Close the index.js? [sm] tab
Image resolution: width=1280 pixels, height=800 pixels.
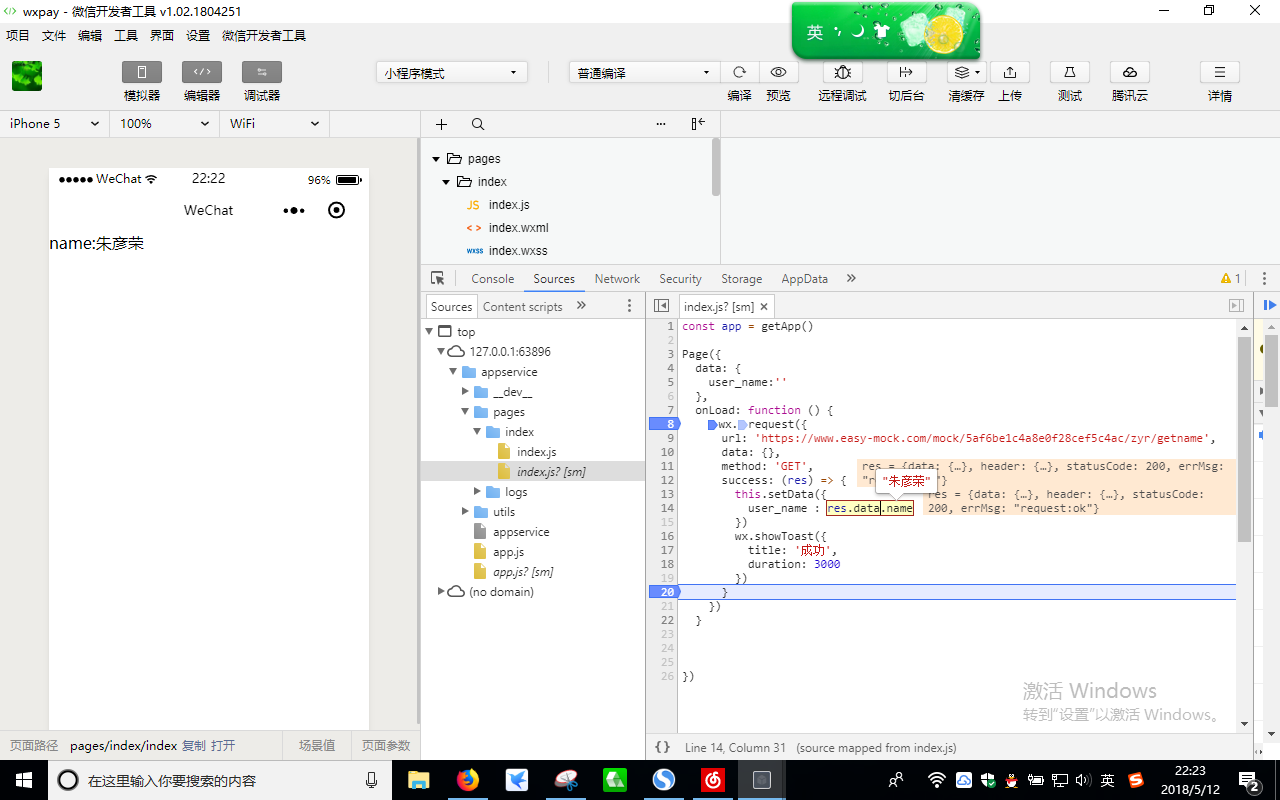tap(764, 307)
